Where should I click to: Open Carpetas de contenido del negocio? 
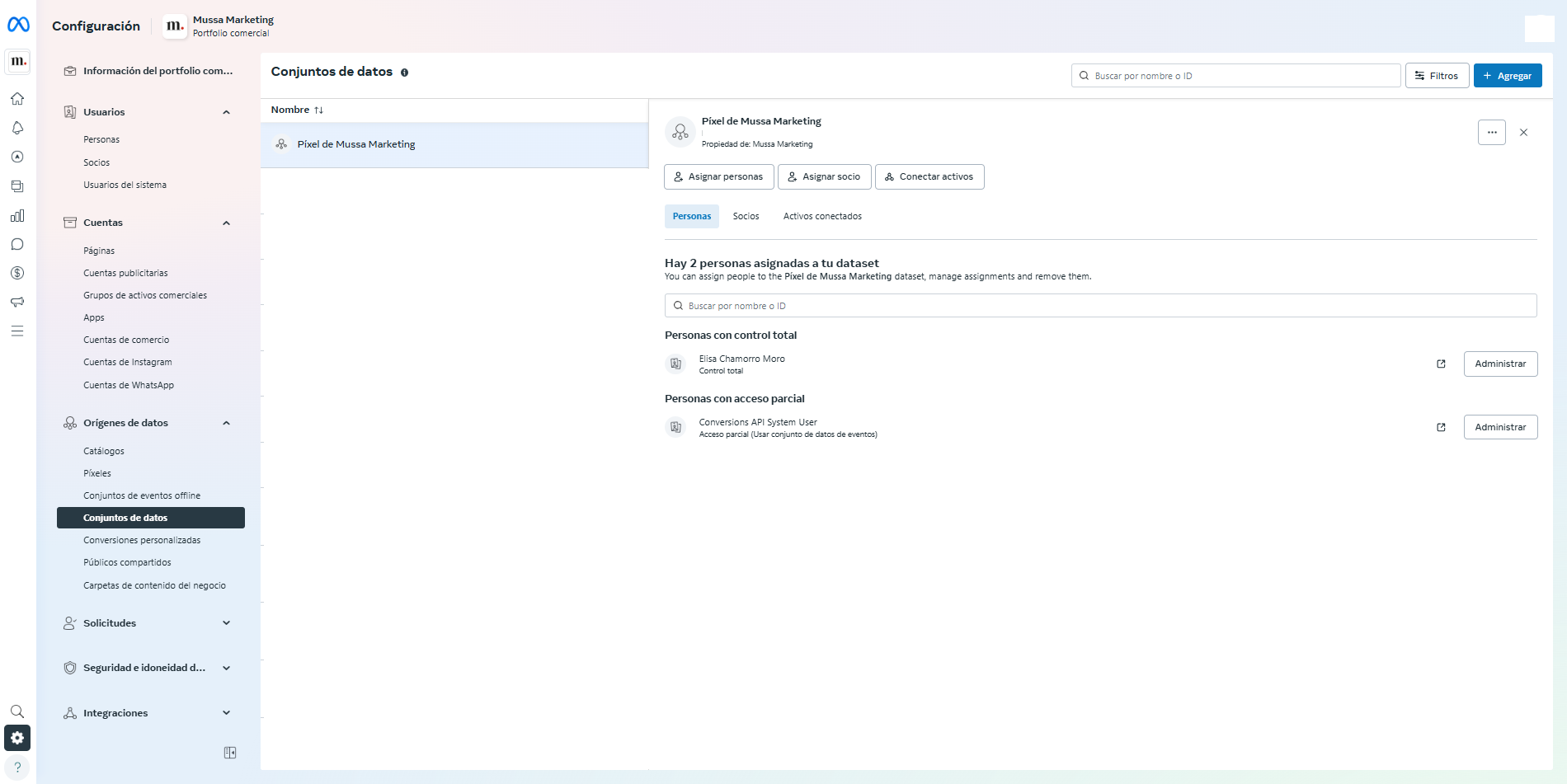coord(154,585)
